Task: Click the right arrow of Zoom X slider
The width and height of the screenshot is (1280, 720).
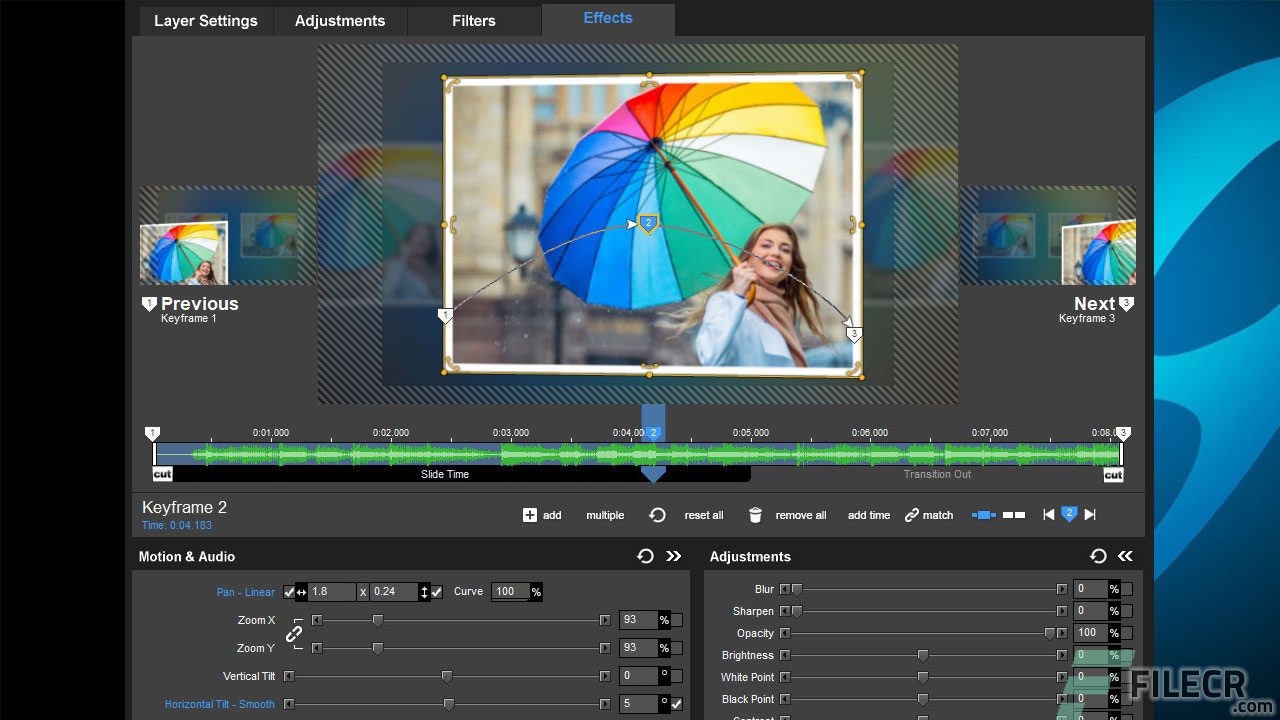Action: point(605,620)
